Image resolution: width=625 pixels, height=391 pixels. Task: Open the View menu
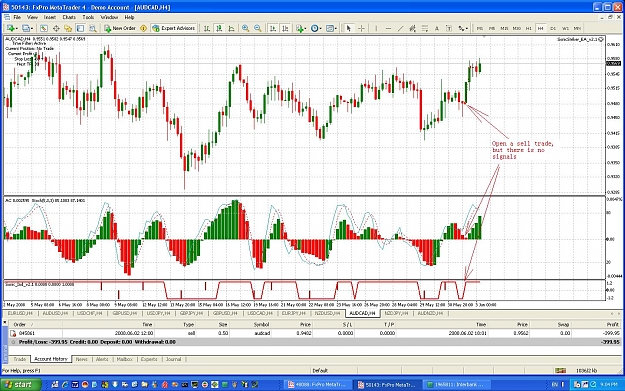32,17
